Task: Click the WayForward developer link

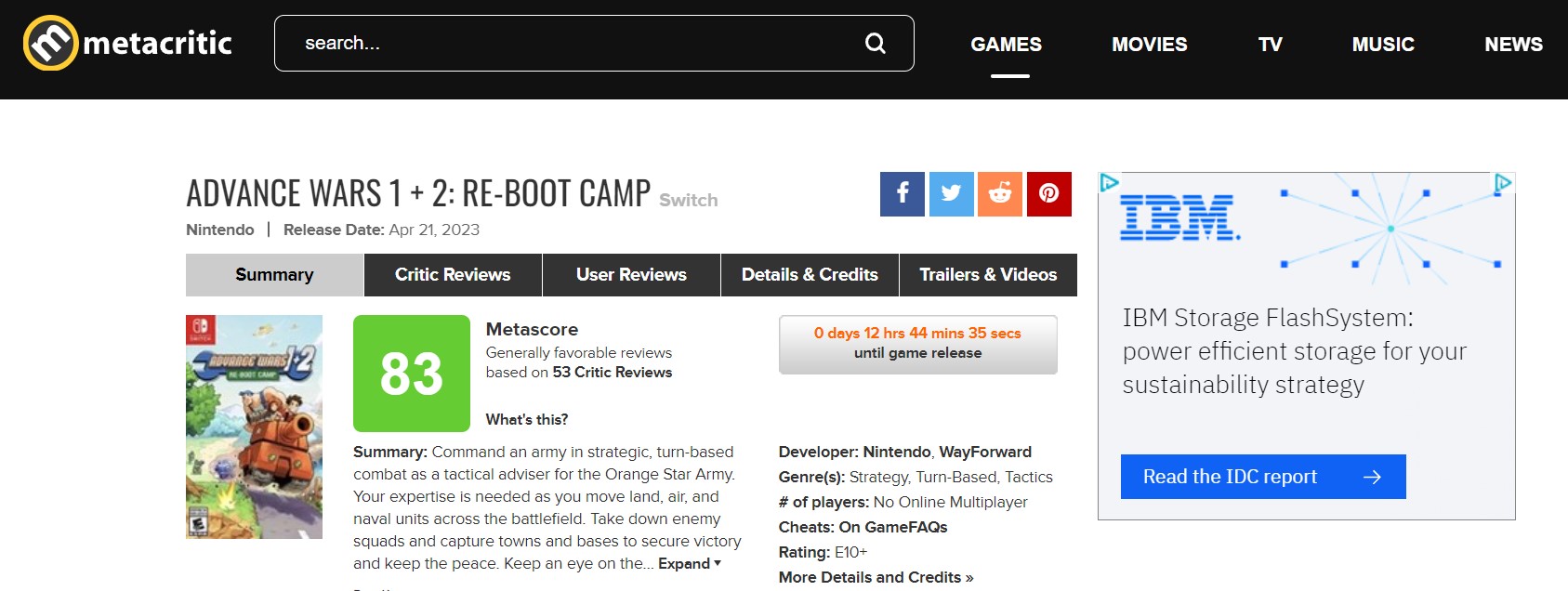Action: point(985,453)
